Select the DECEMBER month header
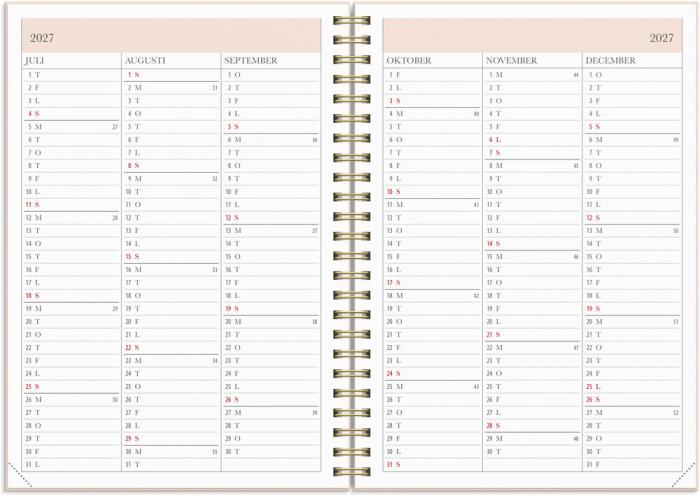This screenshot has width=700, height=496. pos(611,60)
